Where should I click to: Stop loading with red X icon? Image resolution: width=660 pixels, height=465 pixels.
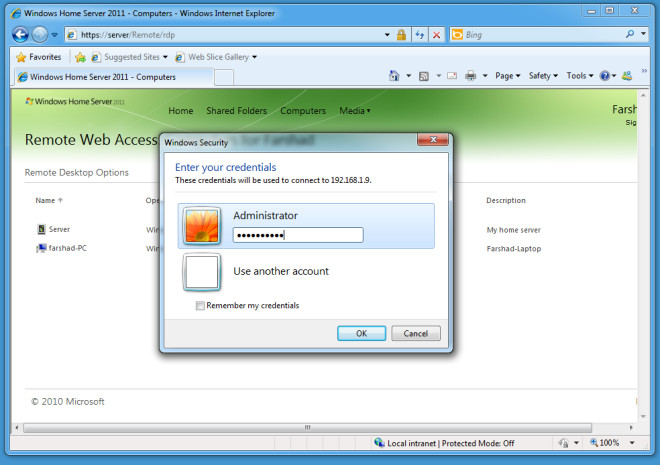tap(436, 35)
